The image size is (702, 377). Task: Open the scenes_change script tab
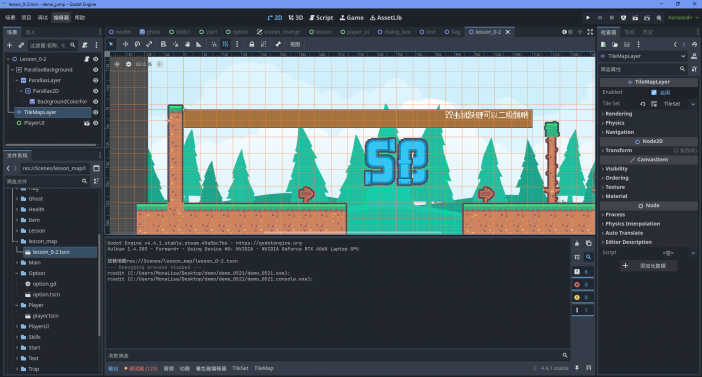278,32
